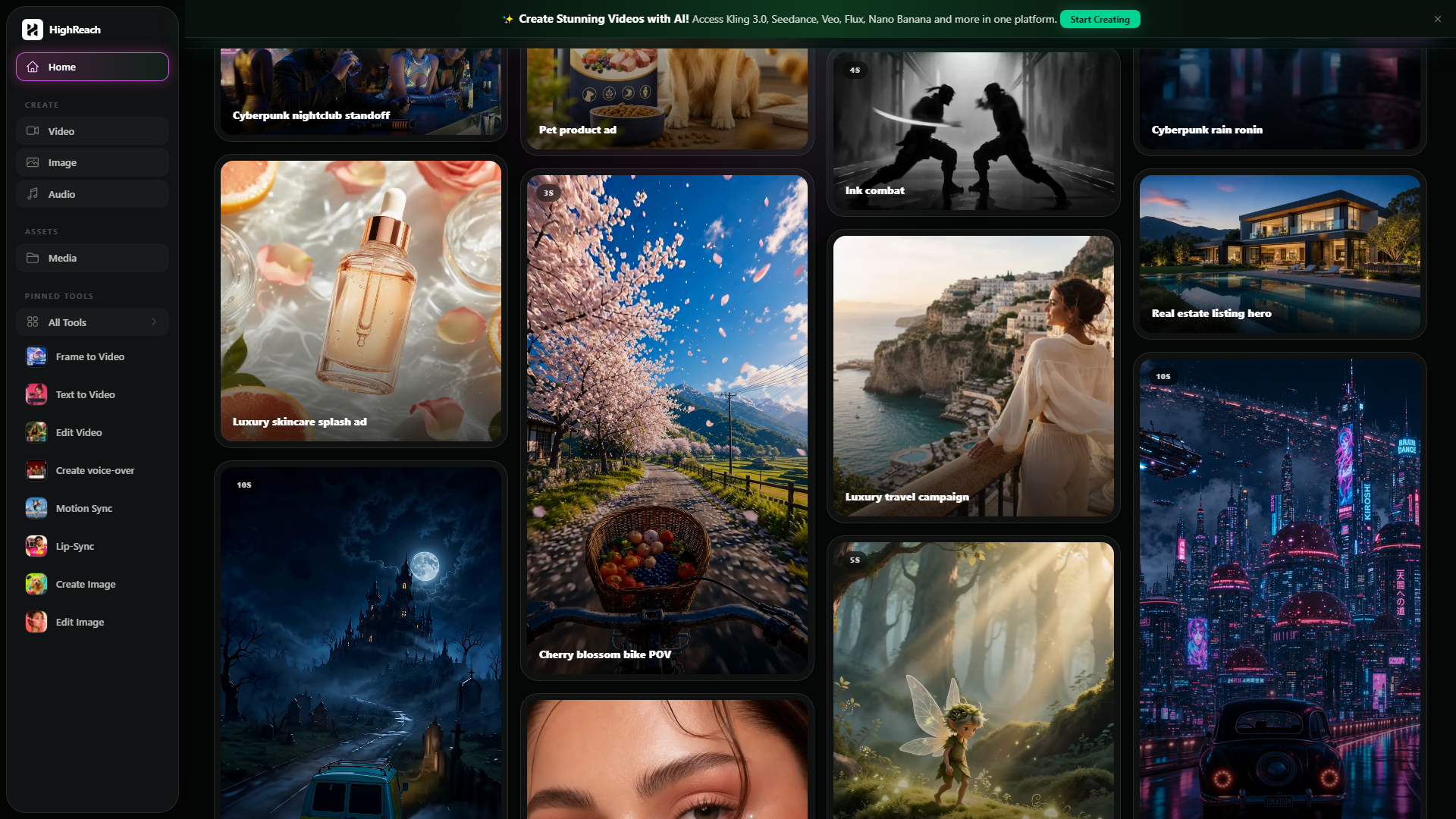This screenshot has width=1456, height=819.
Task: Open the Edit Image tool
Action: [93, 622]
